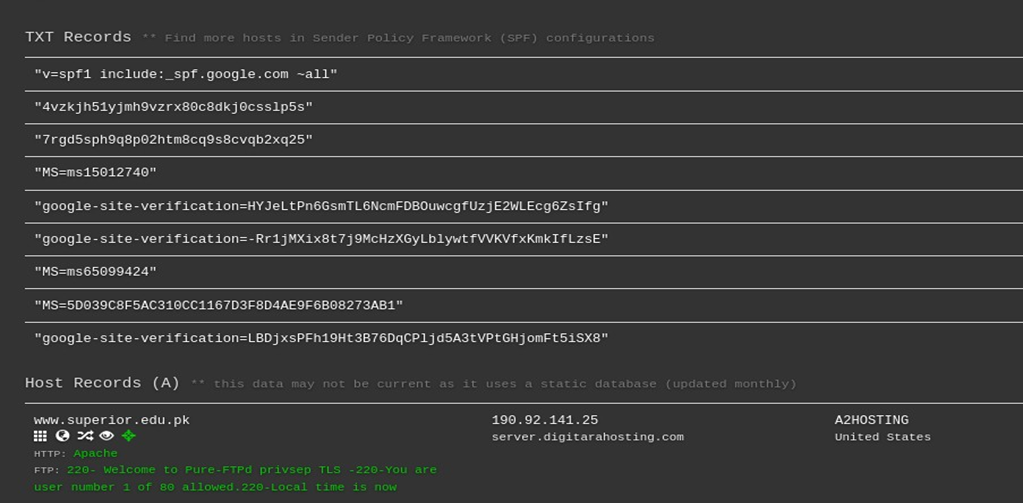Click the Host Records (A) section heading
Viewport: 1025px width, 503px height.
click(x=102, y=383)
